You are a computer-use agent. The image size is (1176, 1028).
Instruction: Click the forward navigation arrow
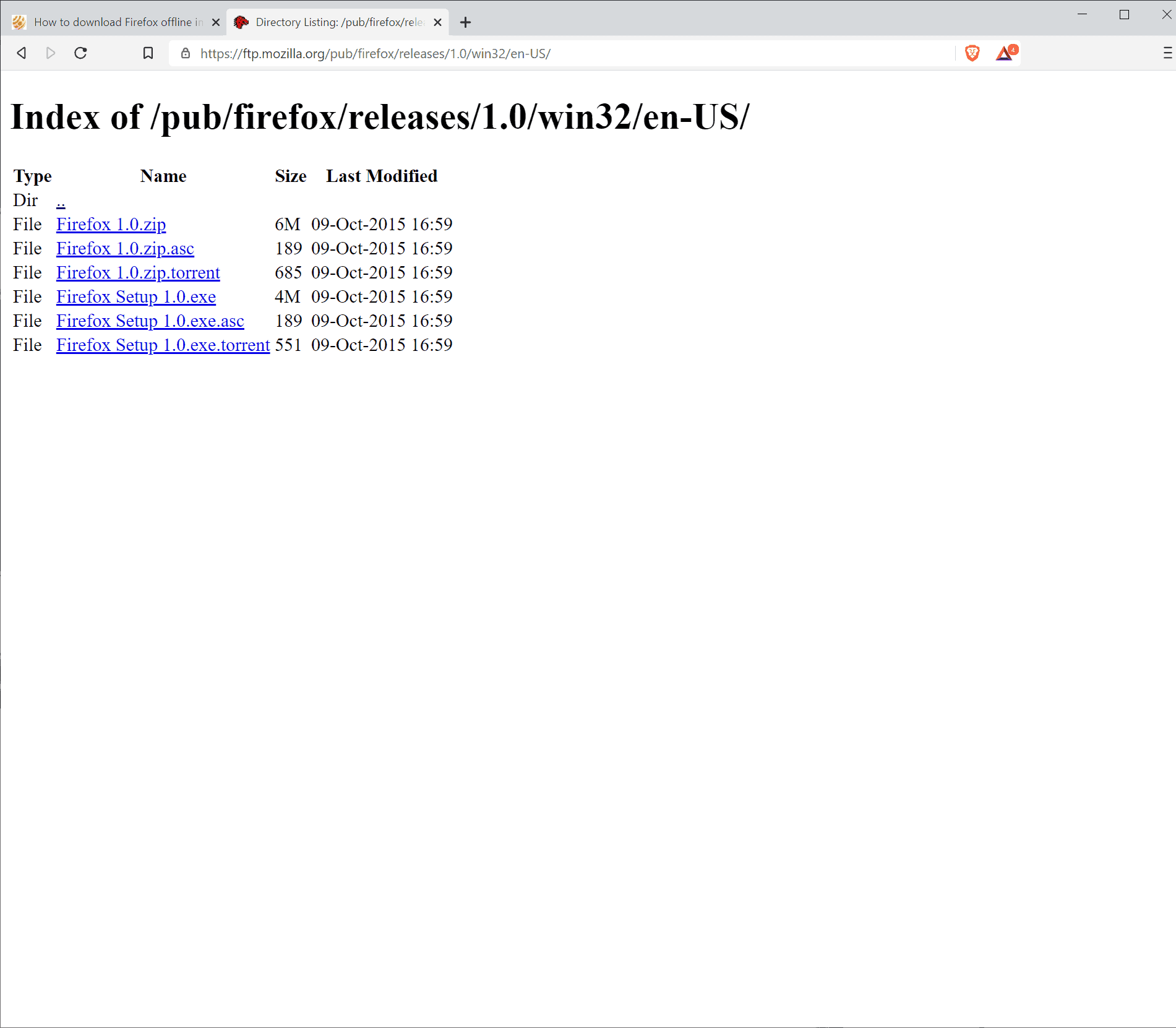[x=51, y=53]
